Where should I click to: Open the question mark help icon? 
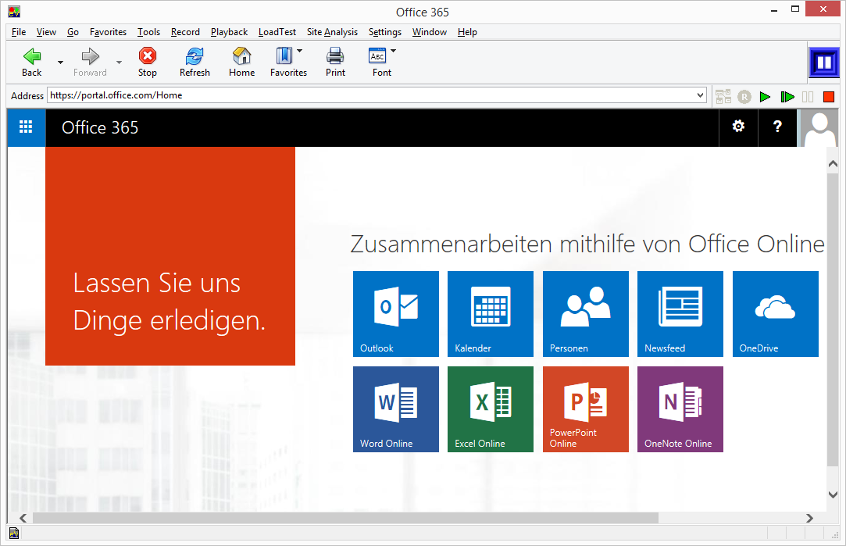click(x=777, y=127)
